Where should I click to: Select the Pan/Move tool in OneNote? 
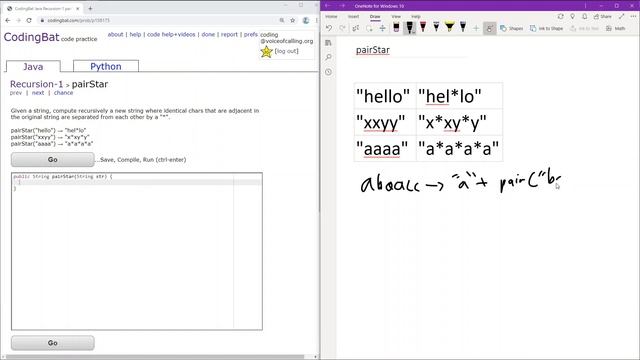tap(382, 28)
